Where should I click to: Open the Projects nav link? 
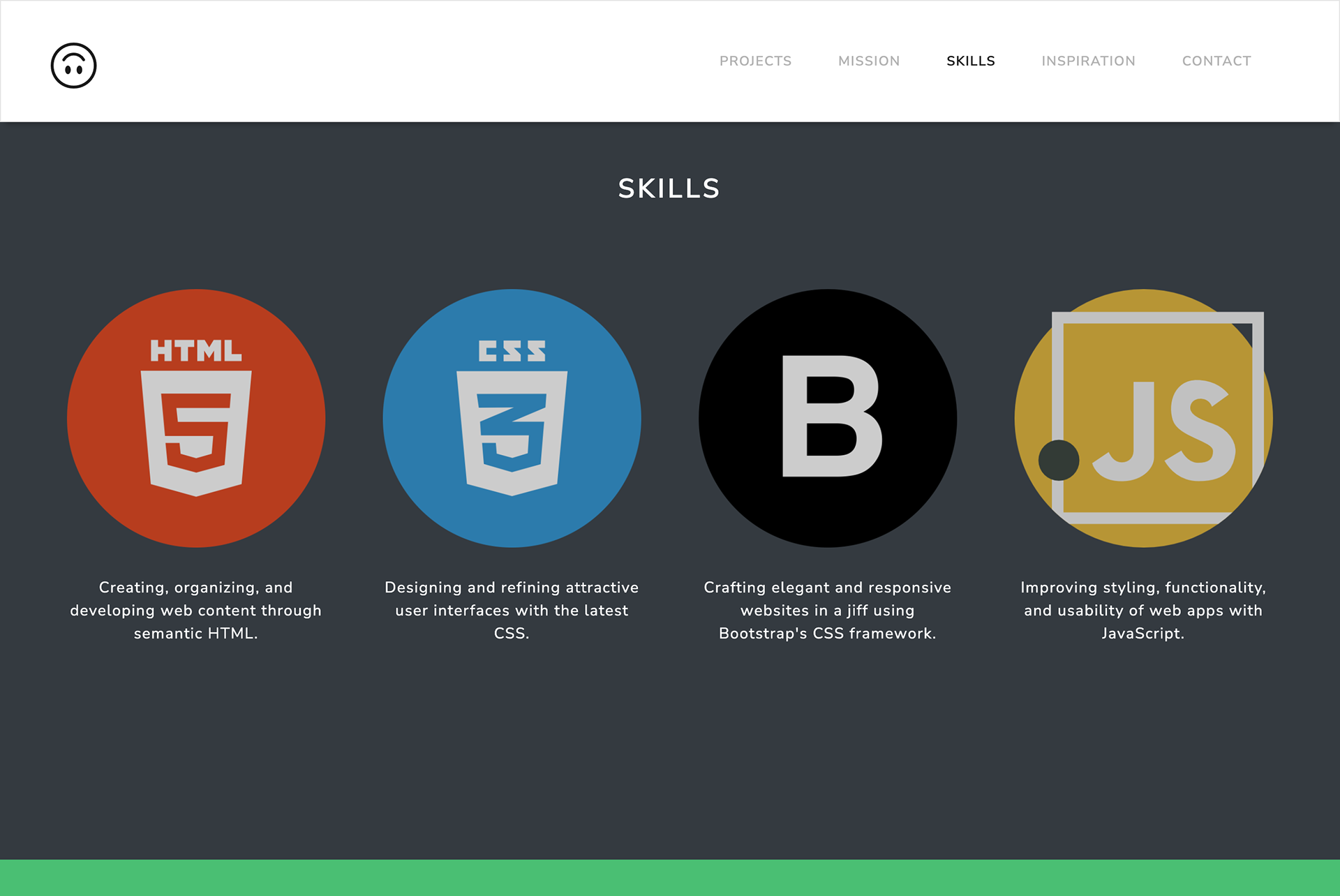tap(755, 61)
